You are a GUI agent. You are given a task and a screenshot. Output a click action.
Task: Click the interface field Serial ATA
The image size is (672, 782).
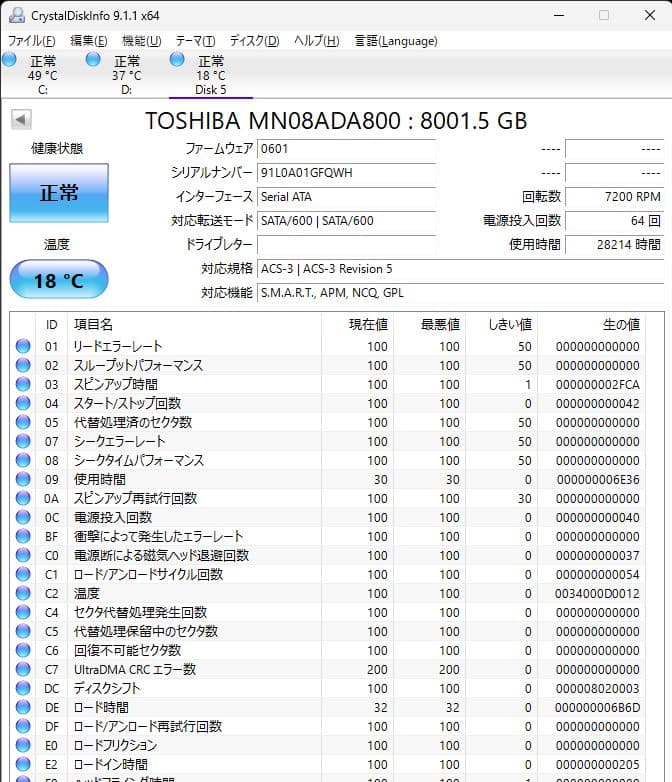pos(346,196)
